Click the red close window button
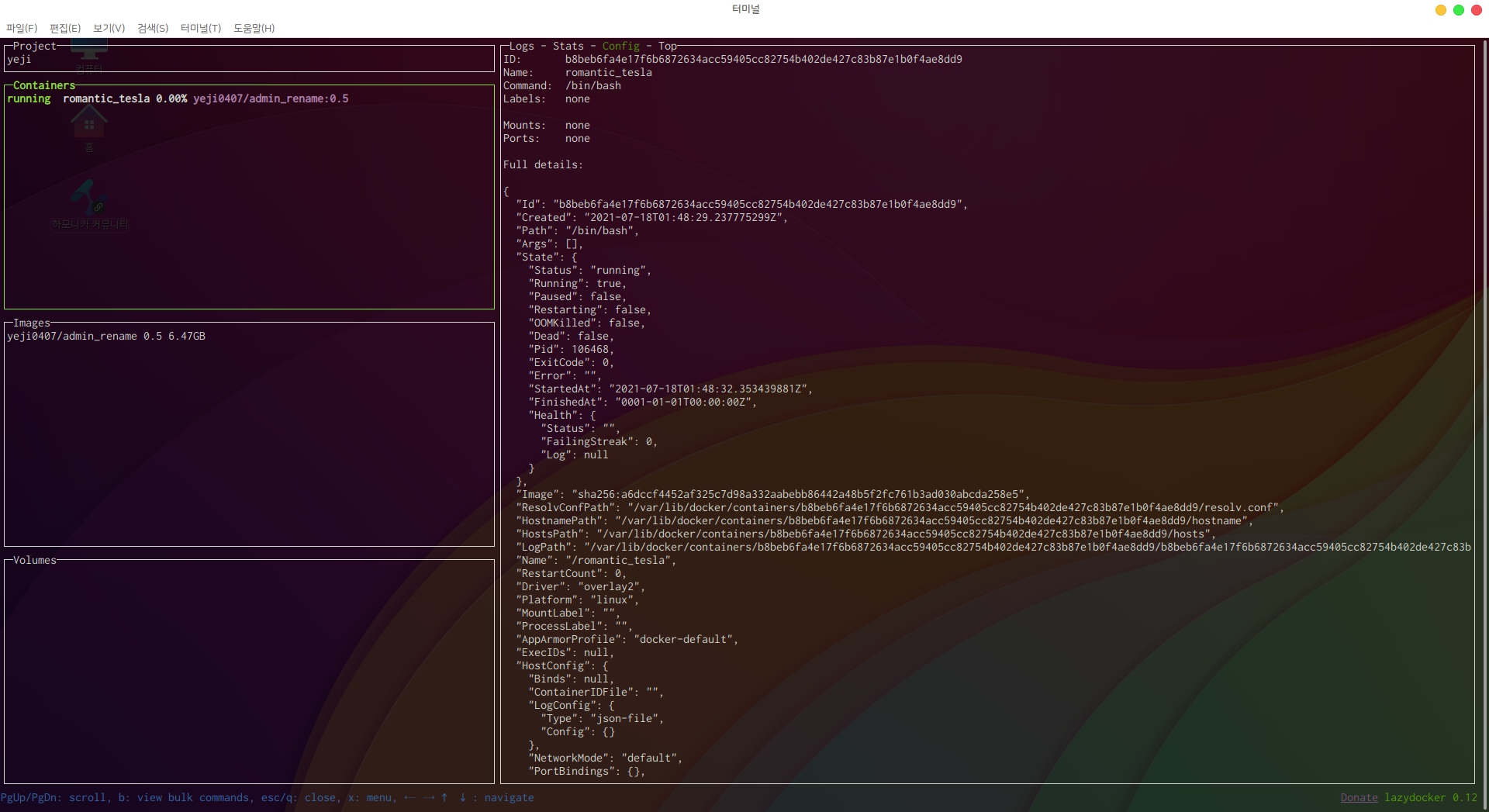The width and height of the screenshot is (1489, 812). coord(1476,10)
